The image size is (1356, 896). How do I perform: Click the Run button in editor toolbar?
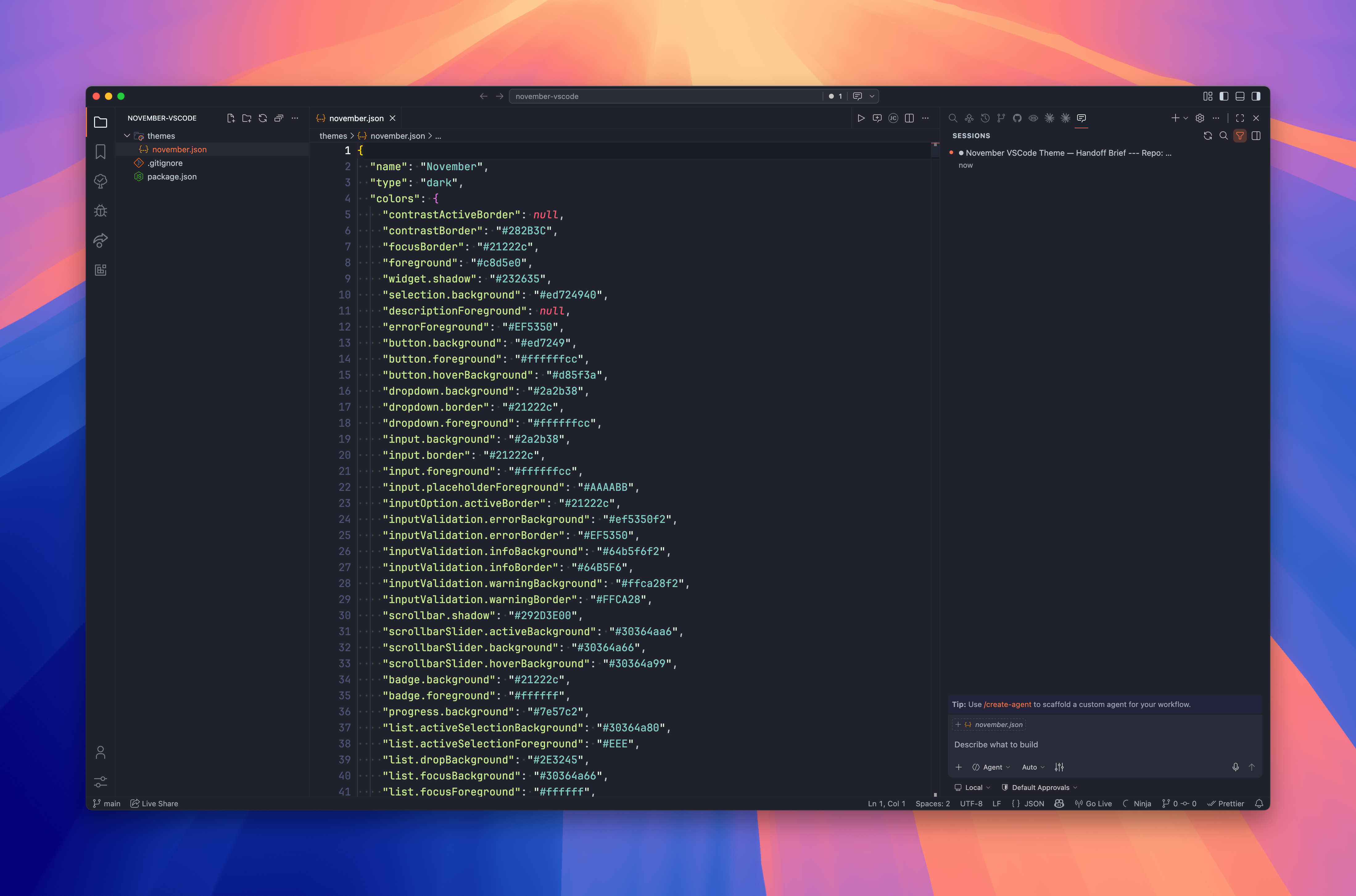pyautogui.click(x=862, y=118)
